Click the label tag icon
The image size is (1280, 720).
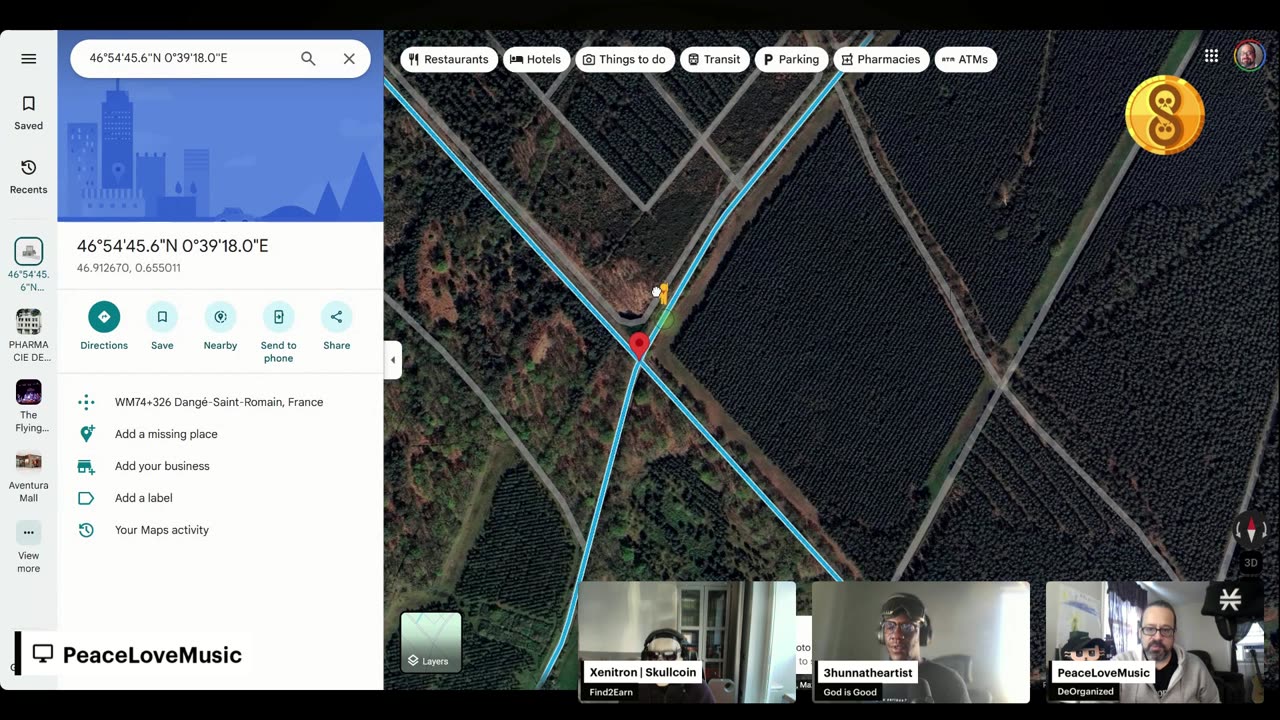click(86, 498)
